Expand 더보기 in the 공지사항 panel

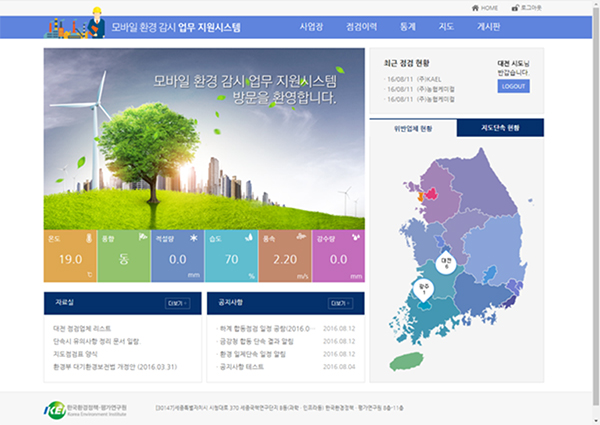tap(337, 302)
